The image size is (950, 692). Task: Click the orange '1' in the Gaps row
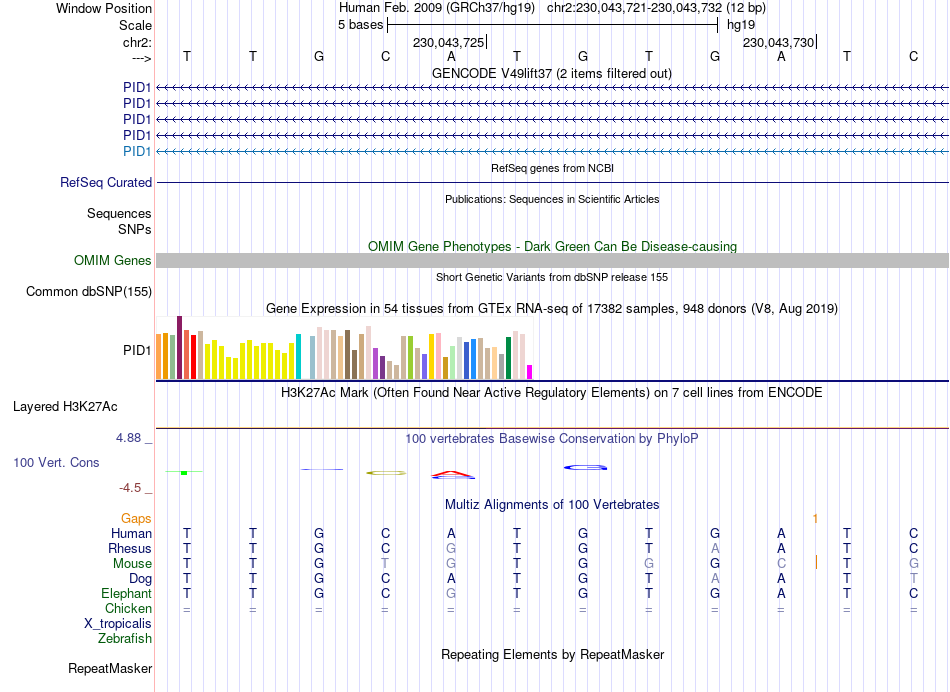click(815, 519)
